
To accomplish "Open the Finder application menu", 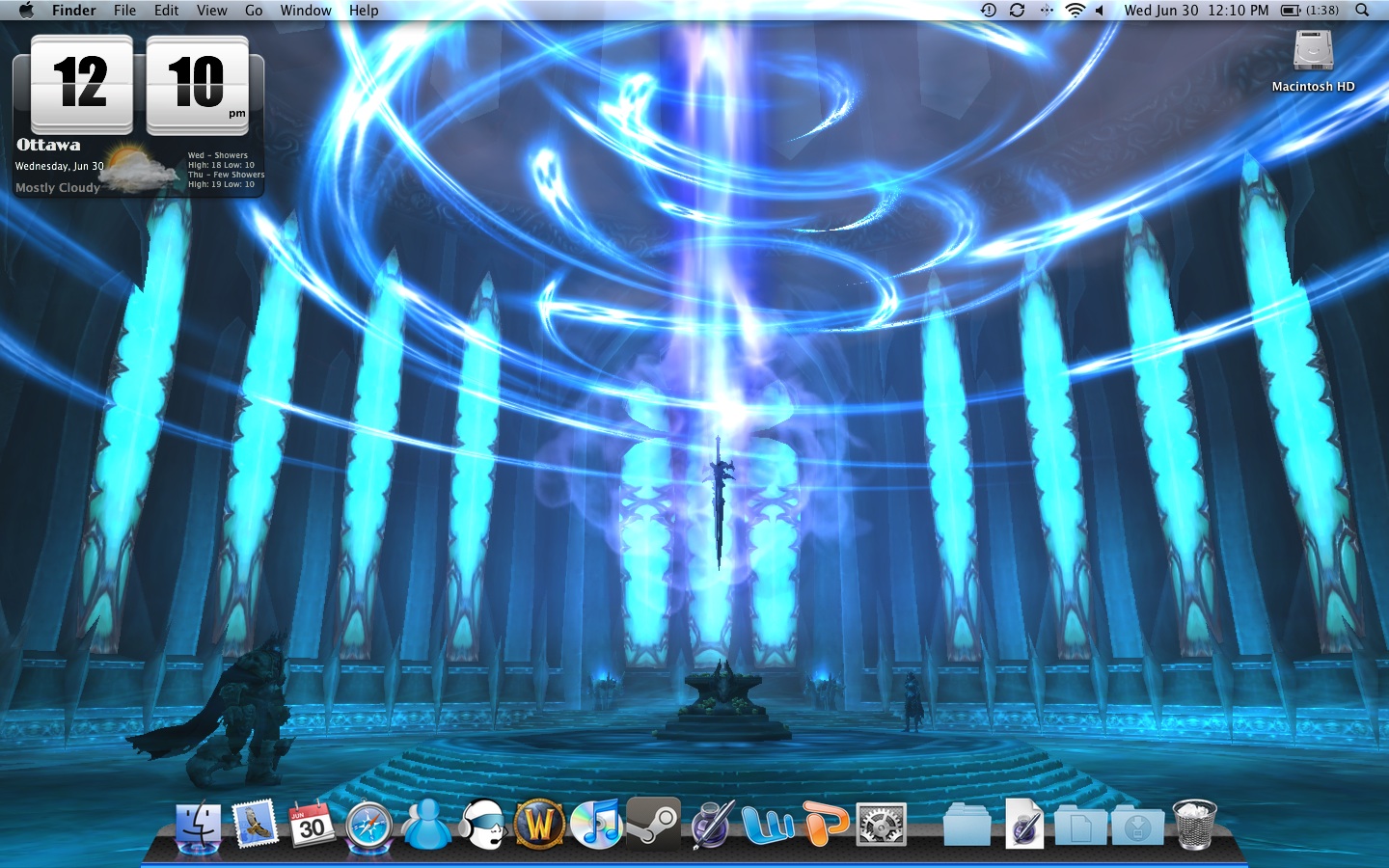I will click(74, 10).
